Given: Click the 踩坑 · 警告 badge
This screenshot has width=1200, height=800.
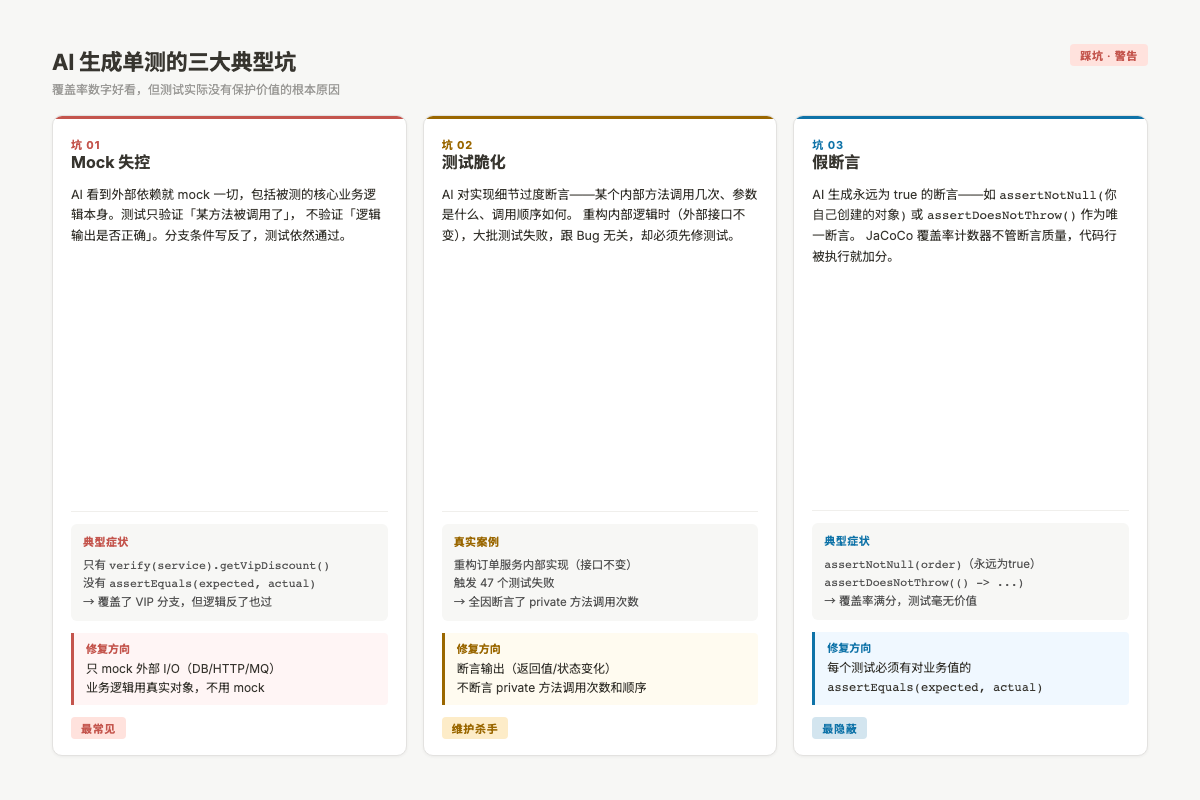Looking at the screenshot, I should click(x=1108, y=56).
